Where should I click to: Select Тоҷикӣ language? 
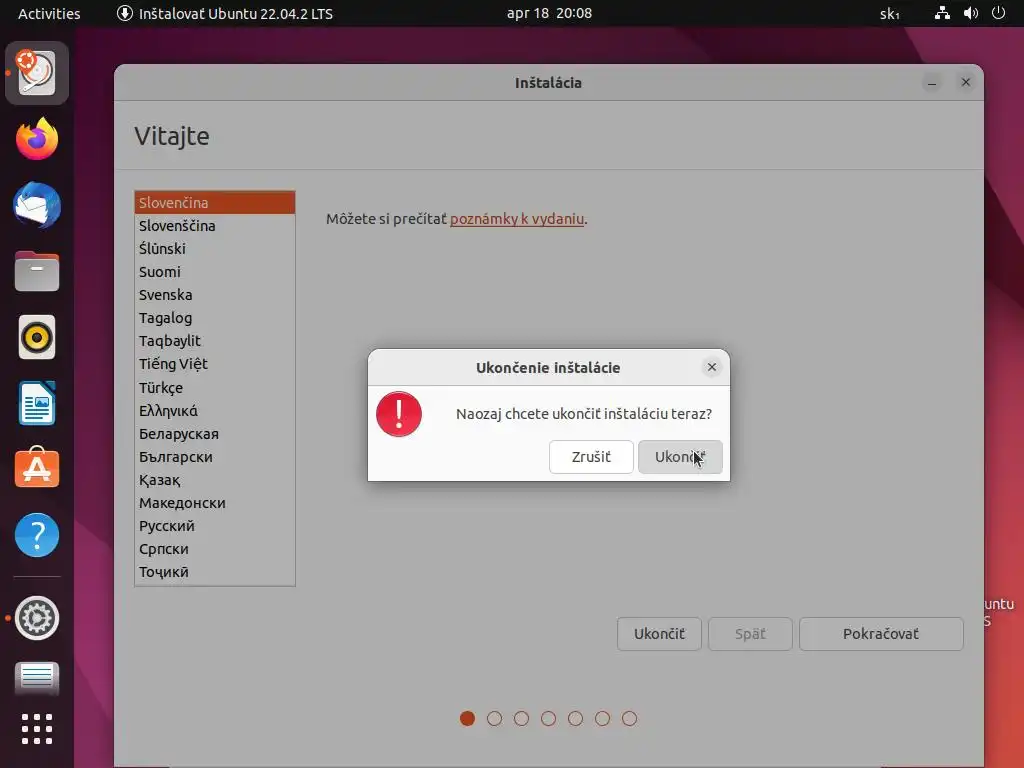click(x=215, y=572)
